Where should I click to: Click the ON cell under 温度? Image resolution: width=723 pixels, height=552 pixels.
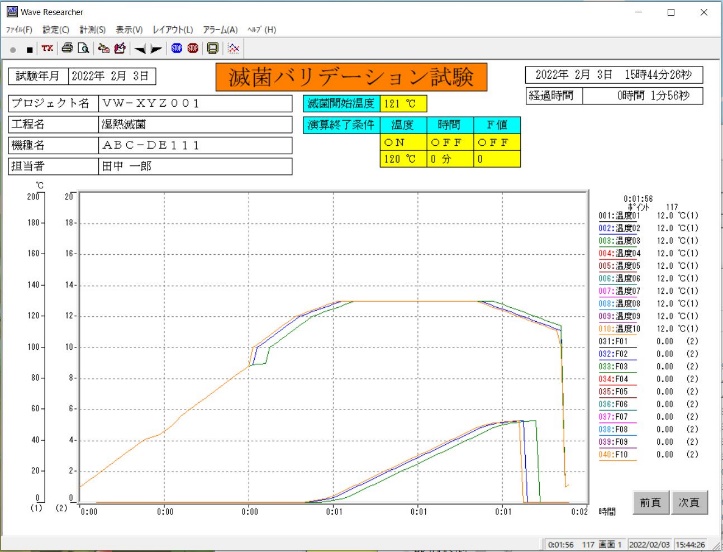tap(403, 142)
